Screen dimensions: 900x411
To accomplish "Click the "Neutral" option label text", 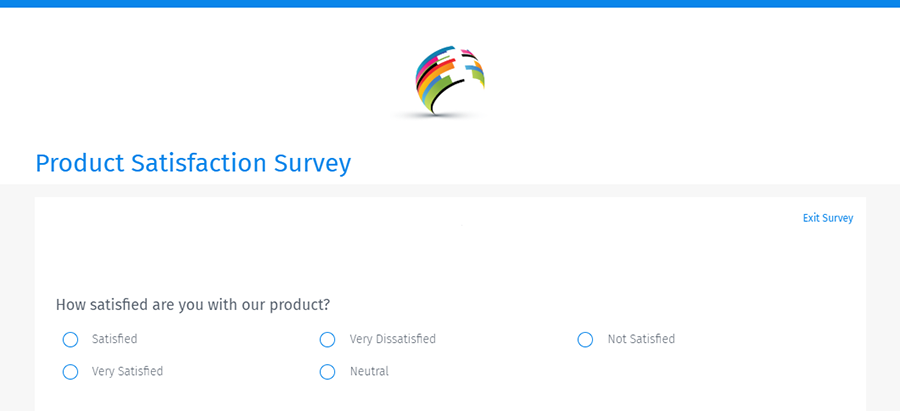I will click(x=369, y=372).
